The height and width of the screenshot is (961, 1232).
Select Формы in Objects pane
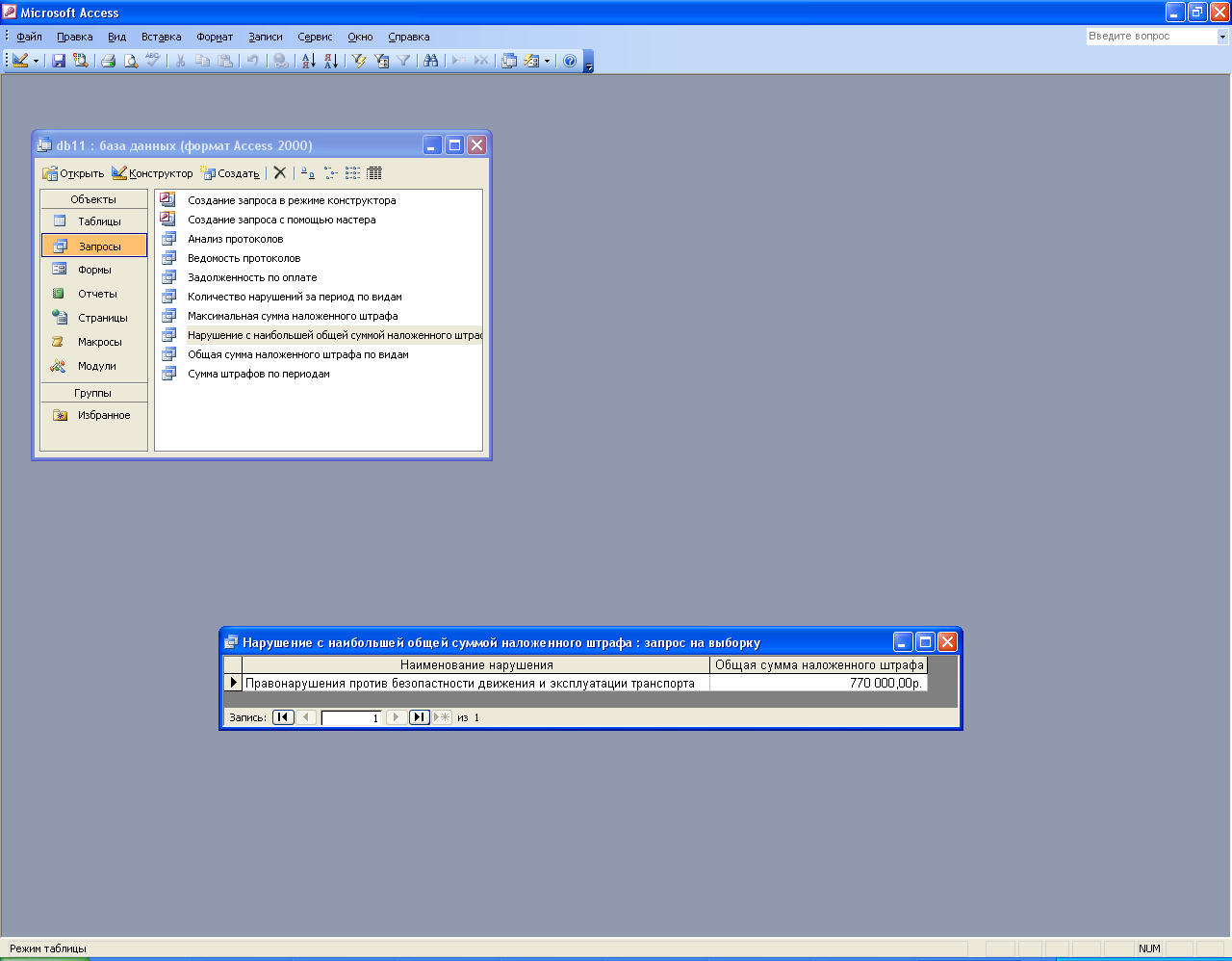click(94, 270)
